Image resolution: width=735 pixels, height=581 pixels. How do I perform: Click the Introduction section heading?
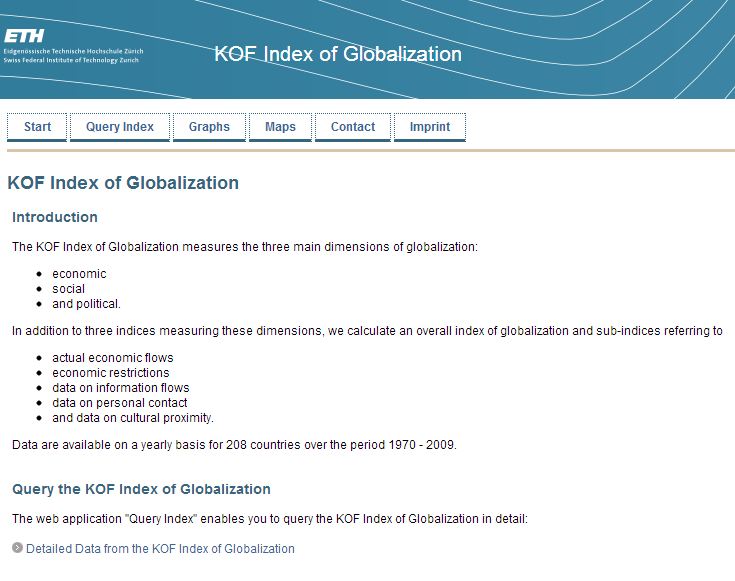pos(55,217)
